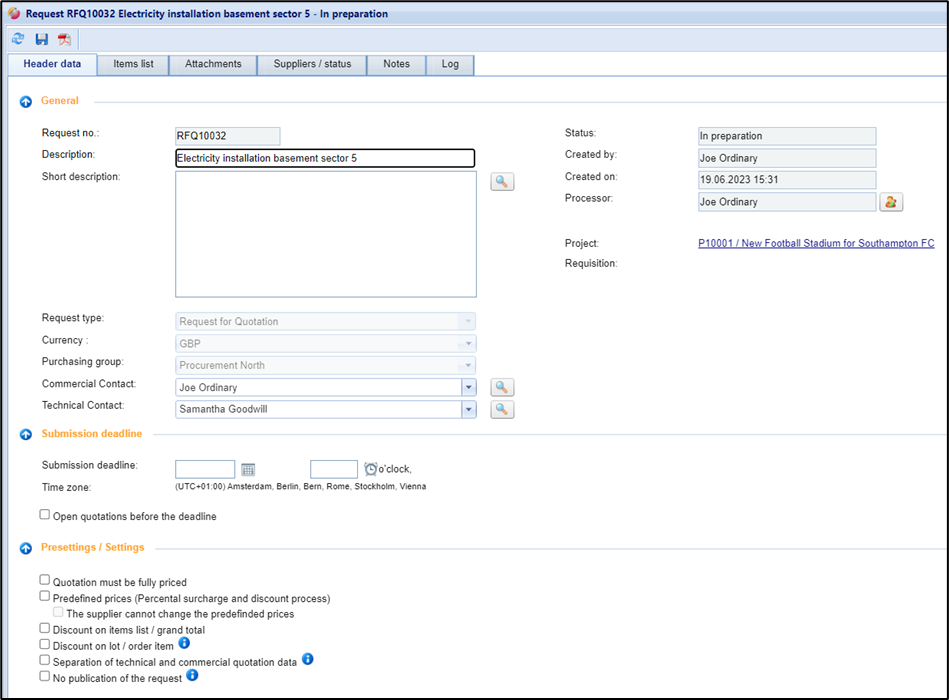Click the magnifier beside Short description

coord(502,182)
